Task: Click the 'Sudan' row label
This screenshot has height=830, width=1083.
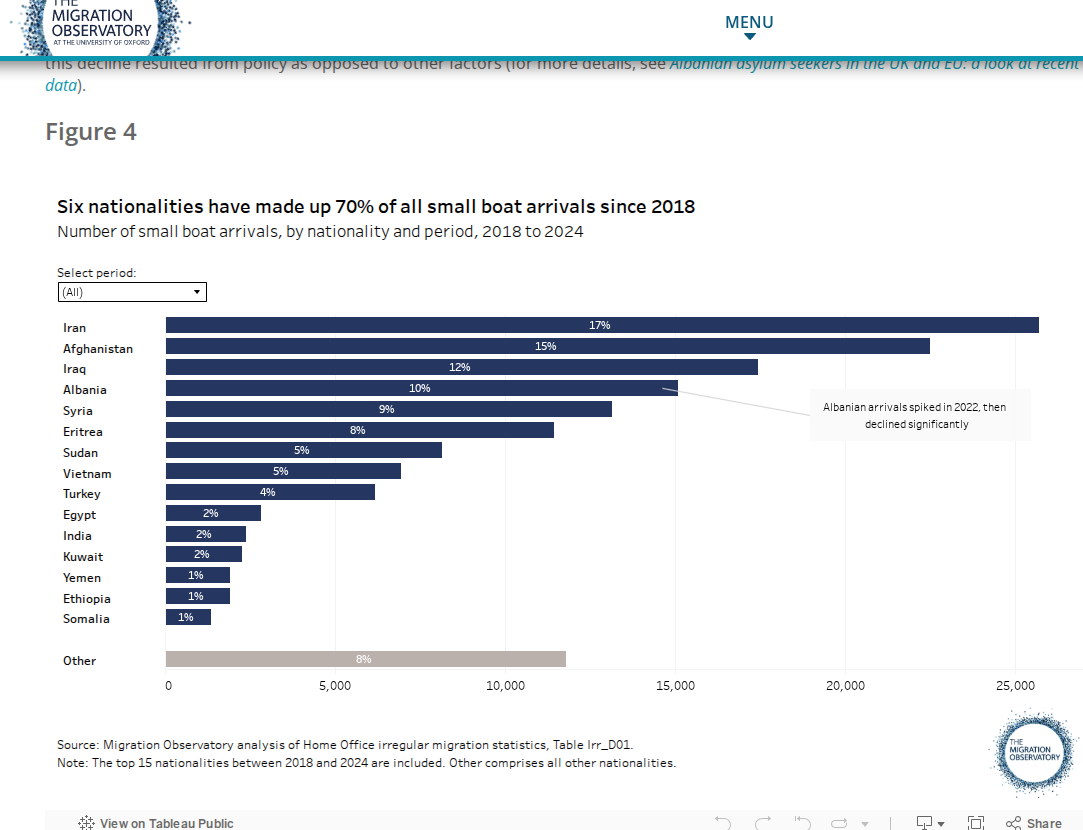Action: coord(81,453)
